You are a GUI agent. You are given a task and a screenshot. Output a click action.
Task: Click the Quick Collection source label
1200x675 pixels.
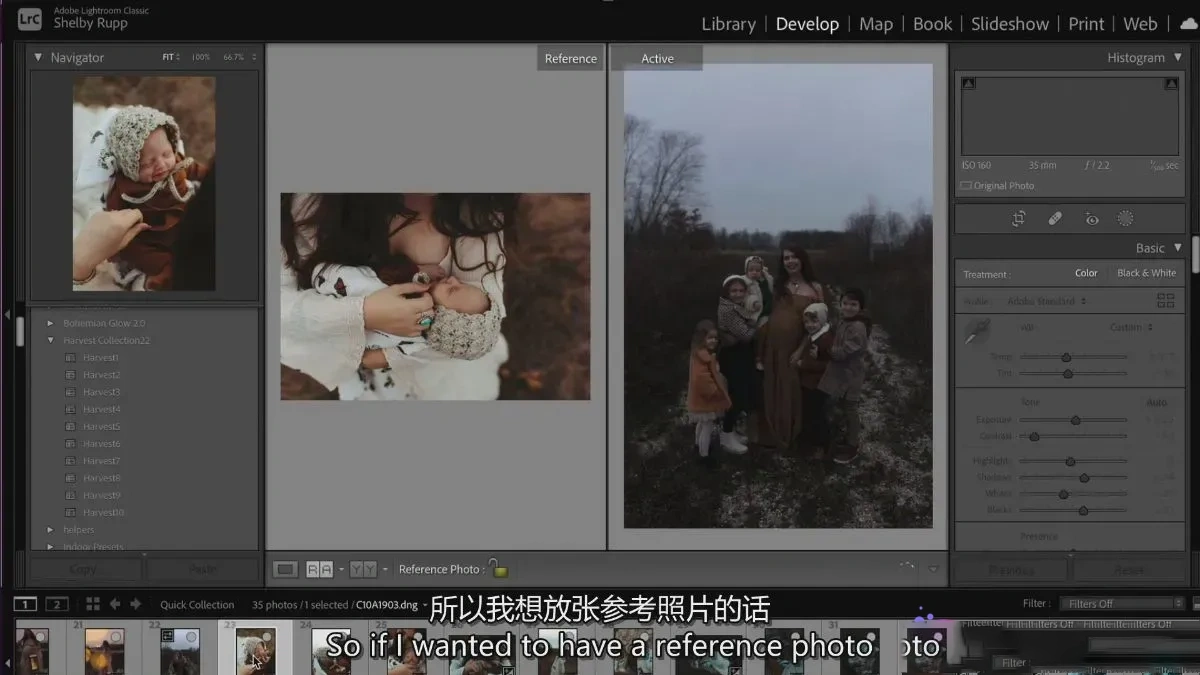coord(197,605)
